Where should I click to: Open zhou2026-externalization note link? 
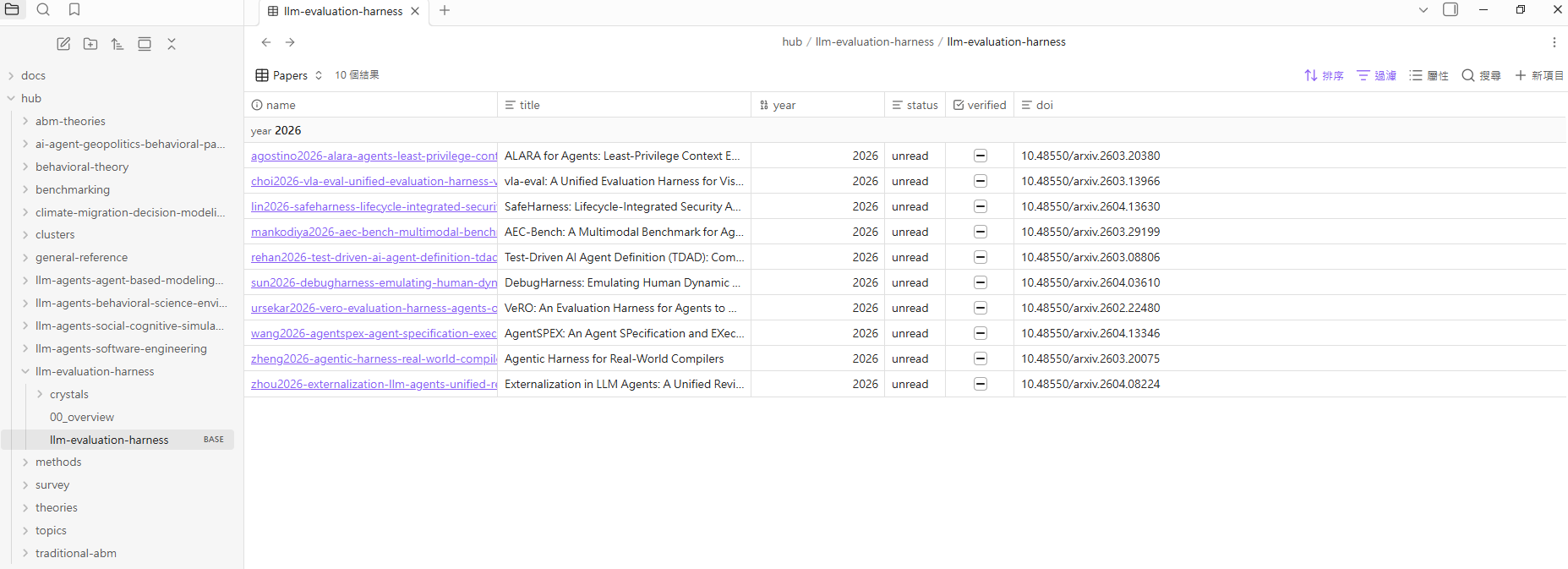point(374,384)
